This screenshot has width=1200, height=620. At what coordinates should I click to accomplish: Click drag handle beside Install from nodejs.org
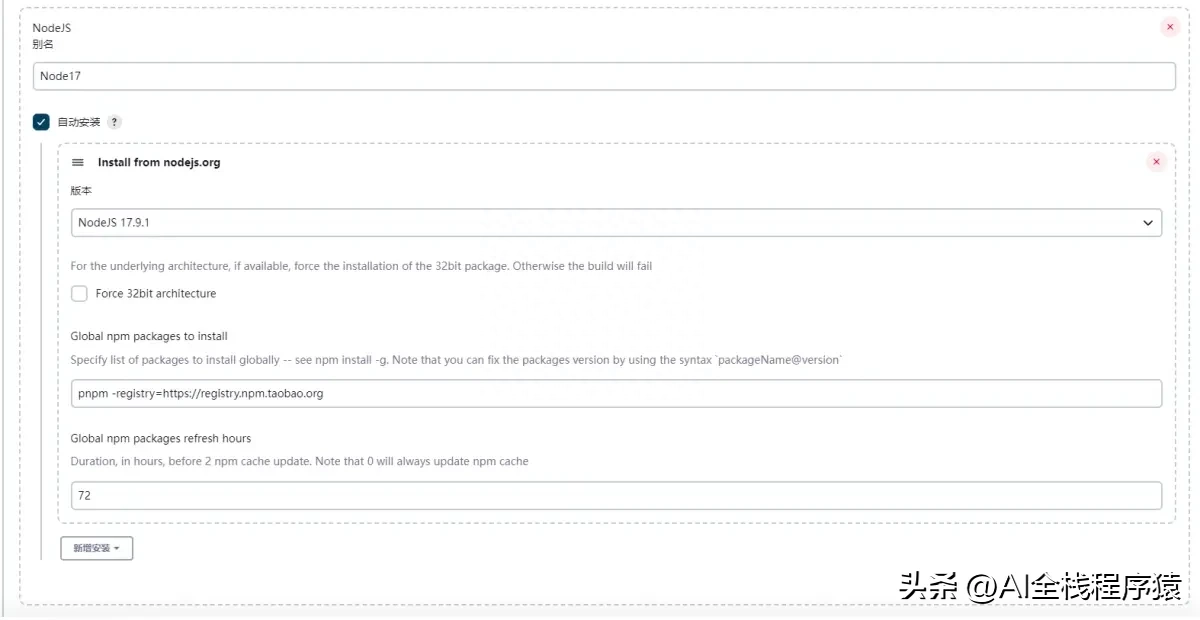coord(78,162)
